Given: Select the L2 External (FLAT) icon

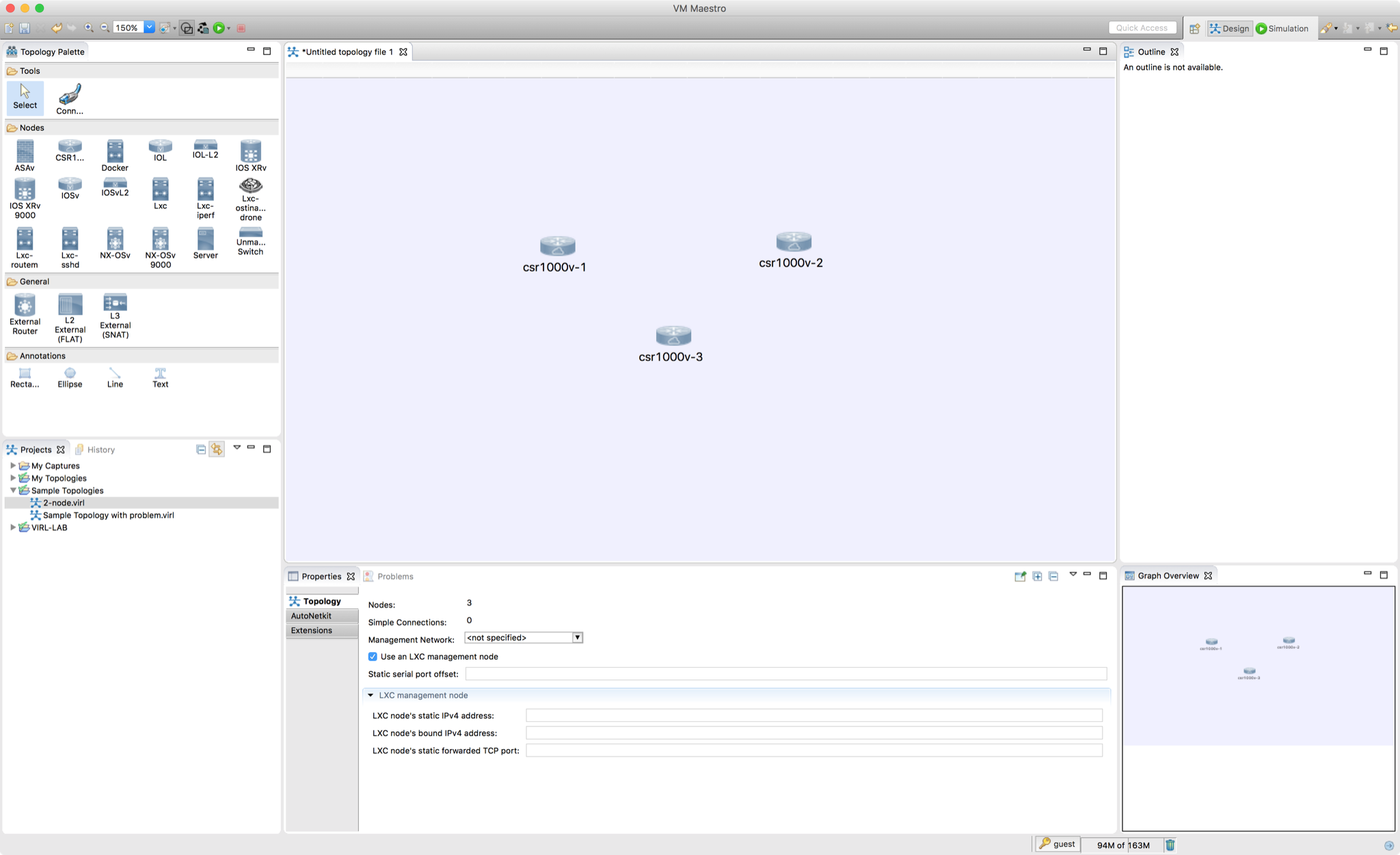Looking at the screenshot, I should 70,318.
